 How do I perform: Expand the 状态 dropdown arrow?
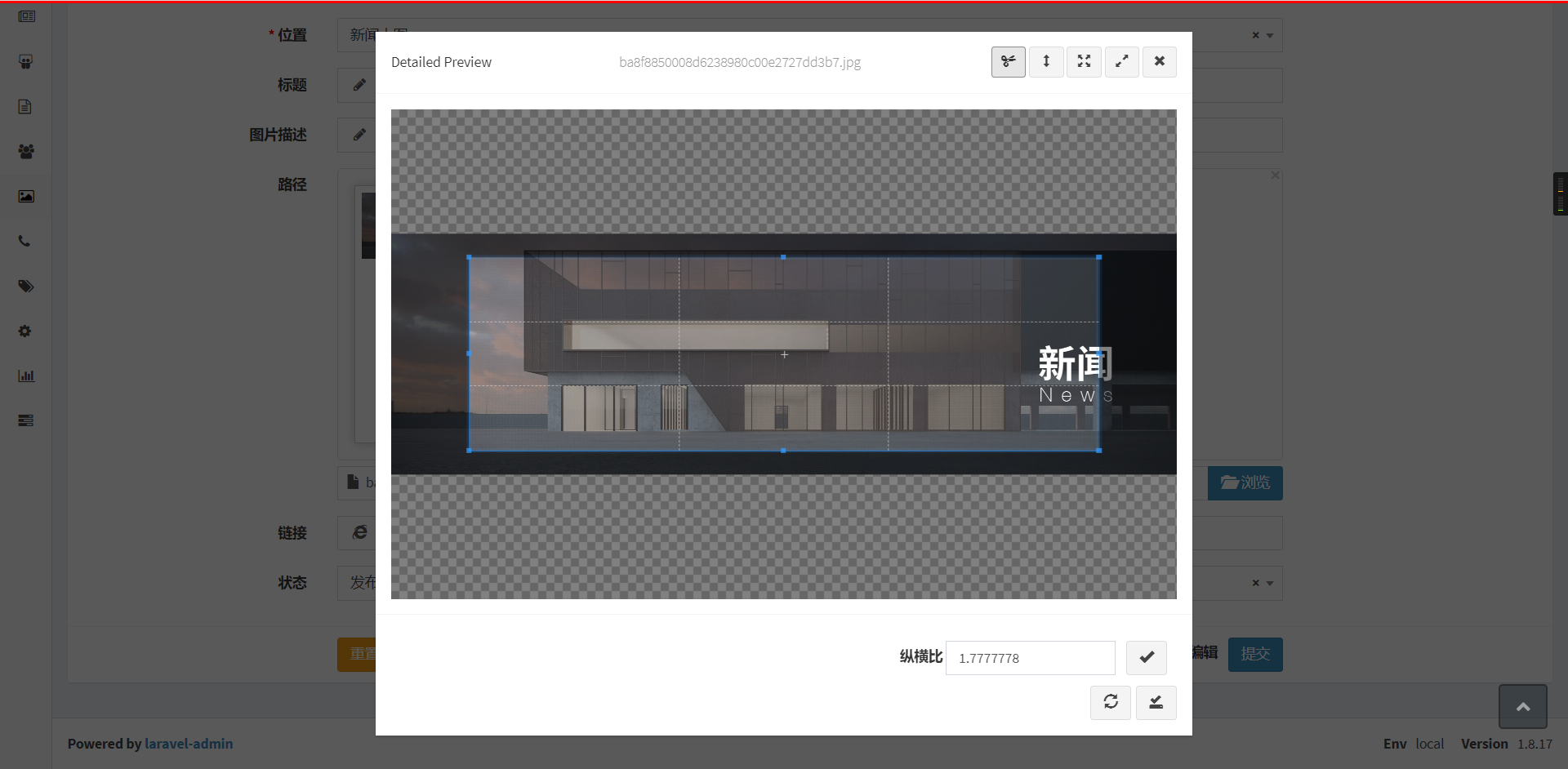pos(1270,584)
